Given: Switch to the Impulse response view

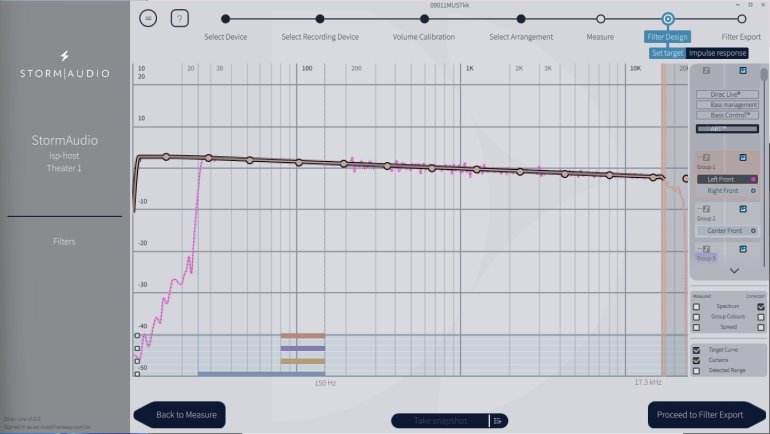Looking at the screenshot, I should 717,53.
